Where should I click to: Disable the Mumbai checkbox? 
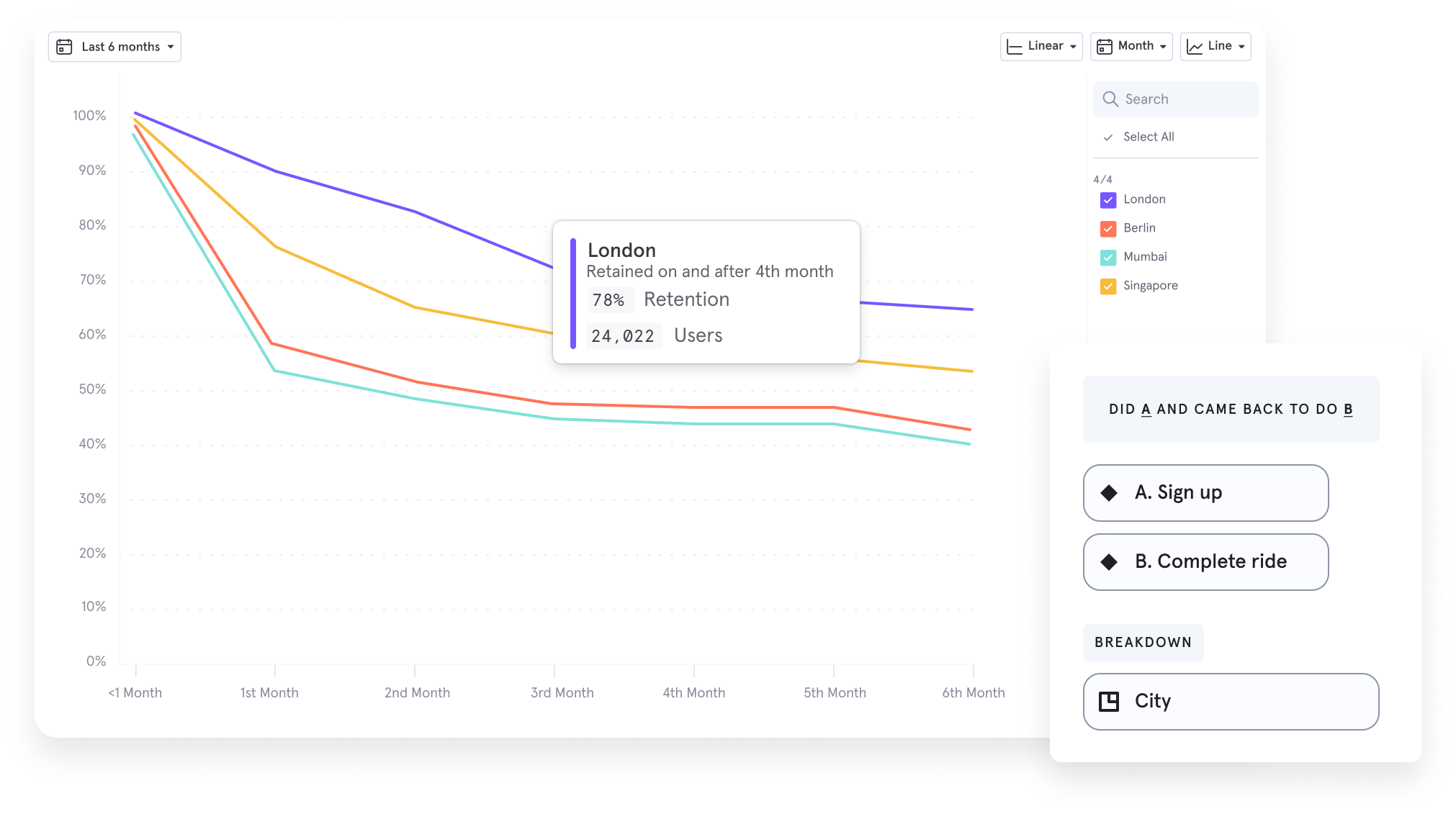point(1108,258)
